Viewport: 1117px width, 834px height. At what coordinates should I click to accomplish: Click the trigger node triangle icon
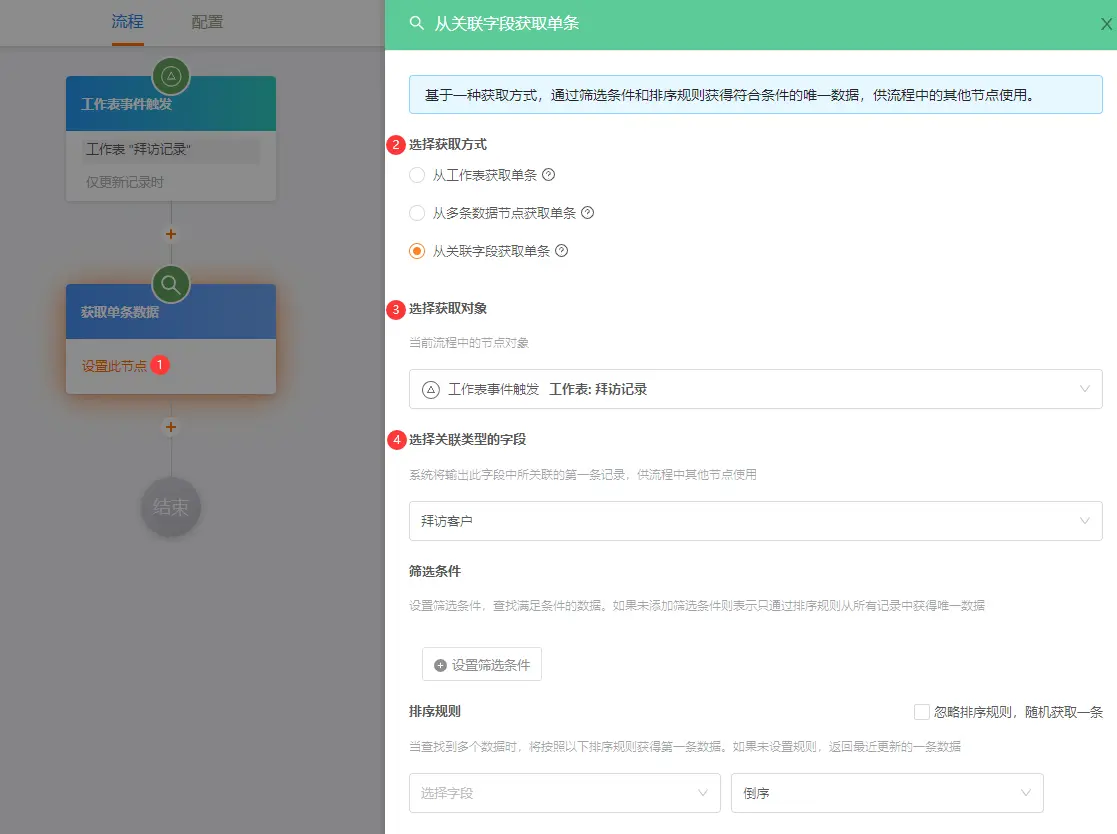click(171, 76)
